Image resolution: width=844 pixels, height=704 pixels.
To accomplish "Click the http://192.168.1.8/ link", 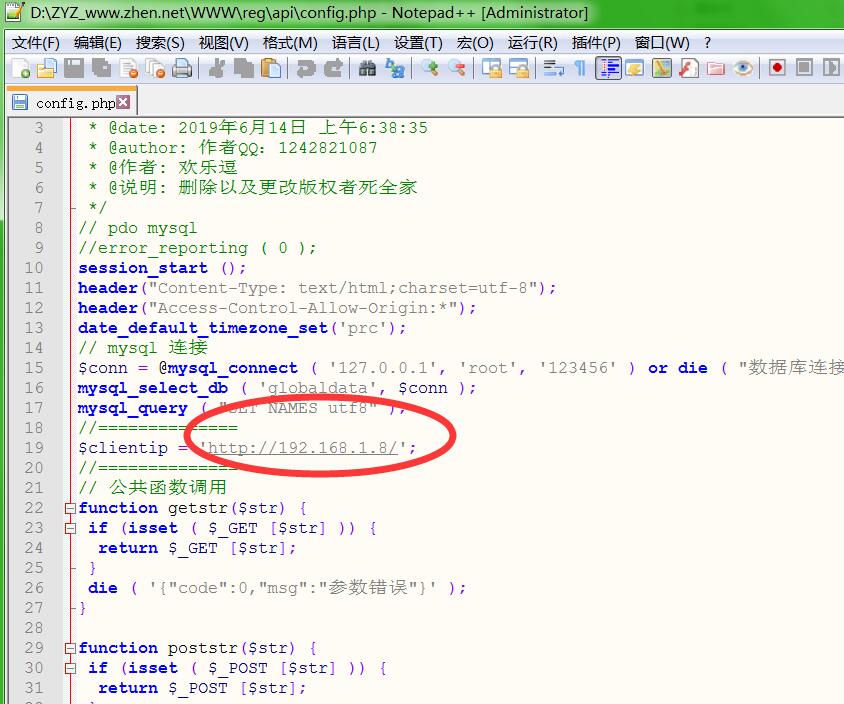I will (x=303, y=448).
